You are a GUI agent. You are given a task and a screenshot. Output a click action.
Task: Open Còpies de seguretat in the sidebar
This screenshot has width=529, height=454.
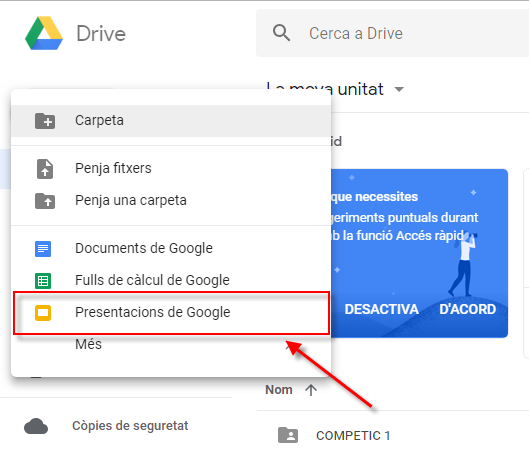130,426
